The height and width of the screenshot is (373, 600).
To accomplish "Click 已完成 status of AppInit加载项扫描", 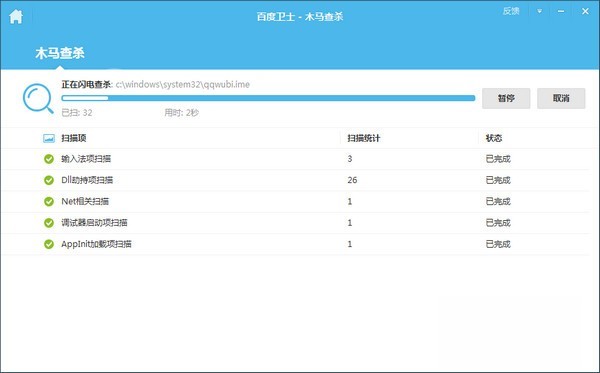I will click(x=498, y=244).
